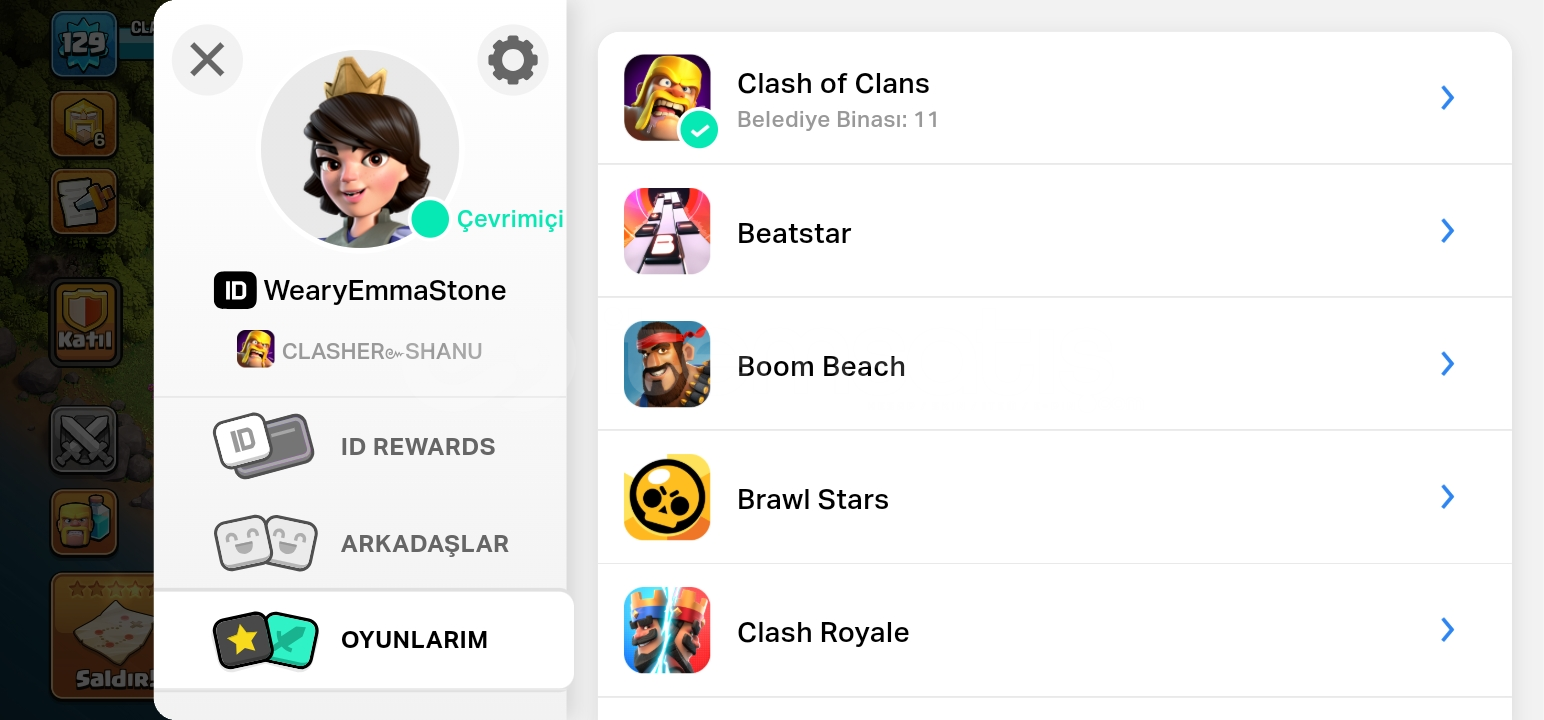Click the Boom Beach game icon
The image size is (1544, 720).
point(667,364)
